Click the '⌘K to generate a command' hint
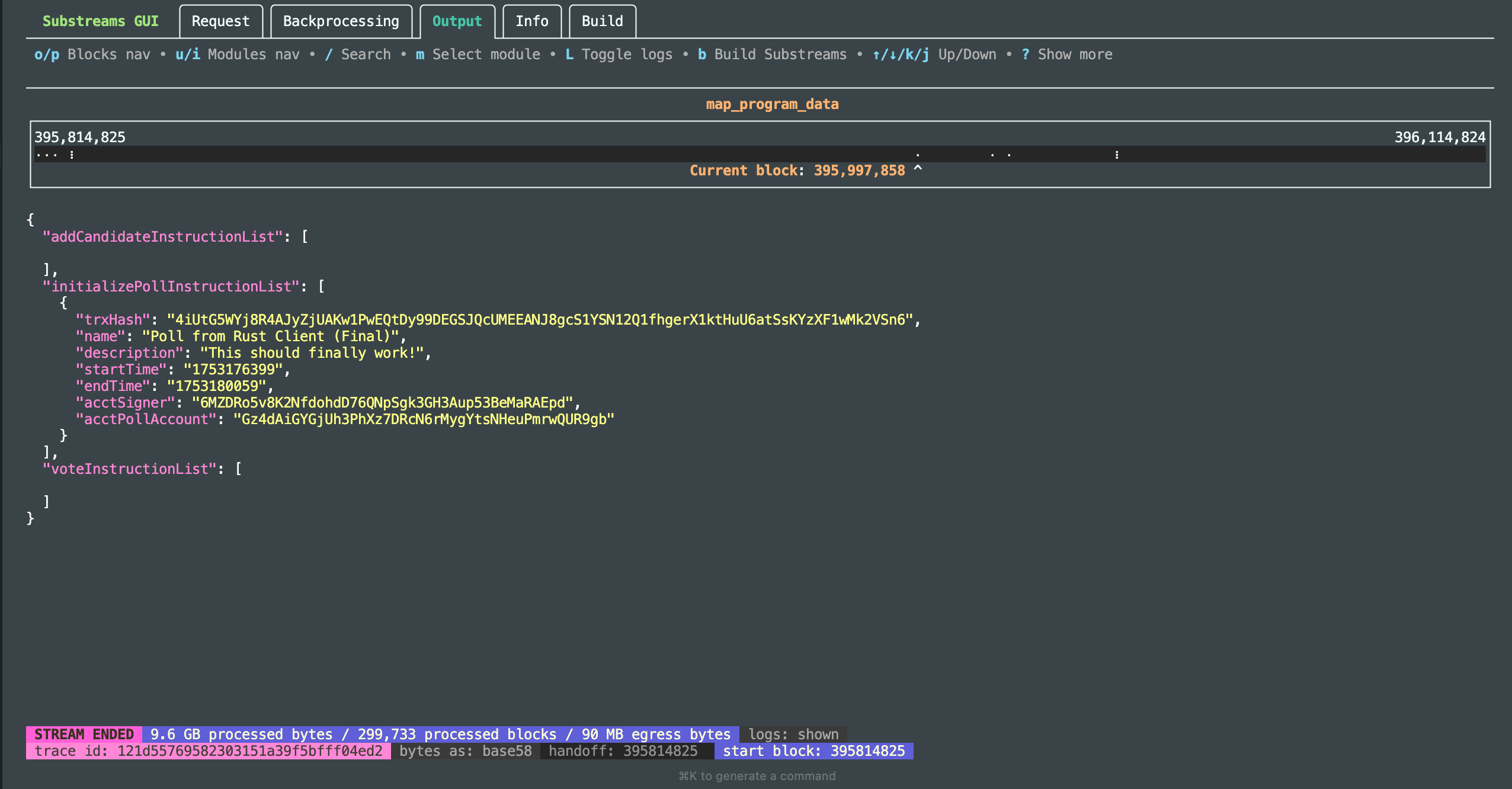 (757, 776)
